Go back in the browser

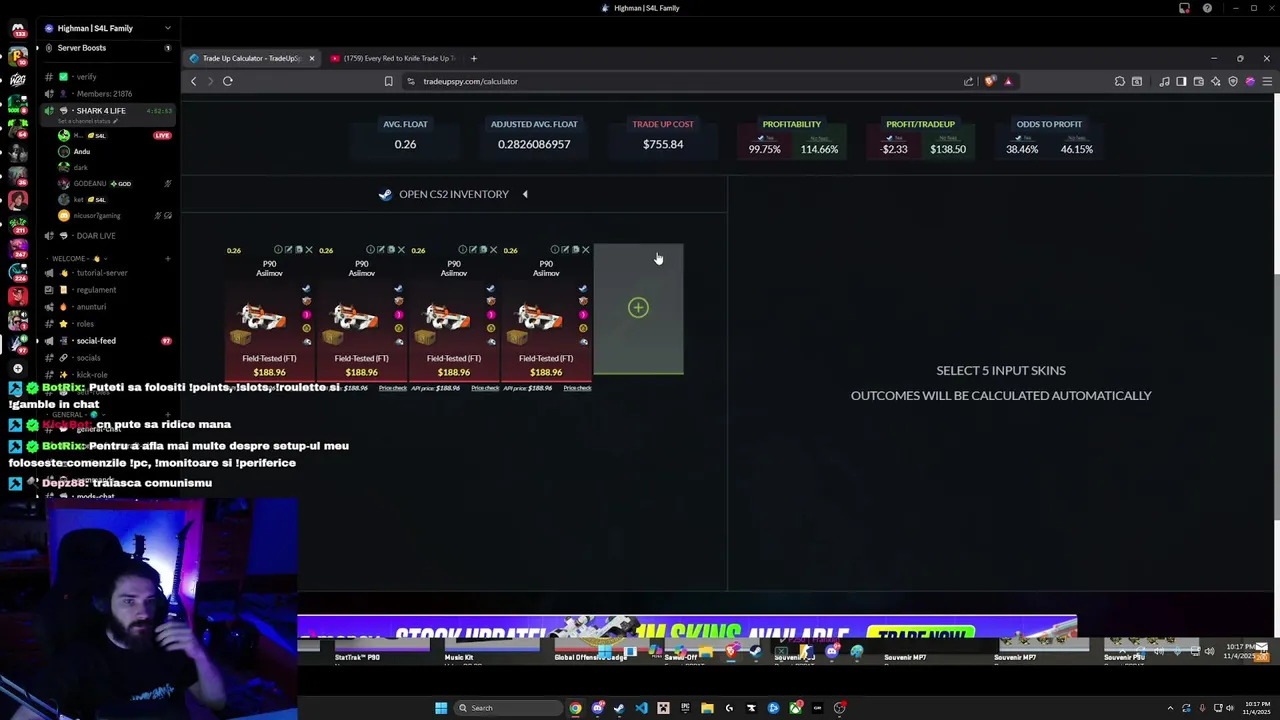(x=194, y=81)
